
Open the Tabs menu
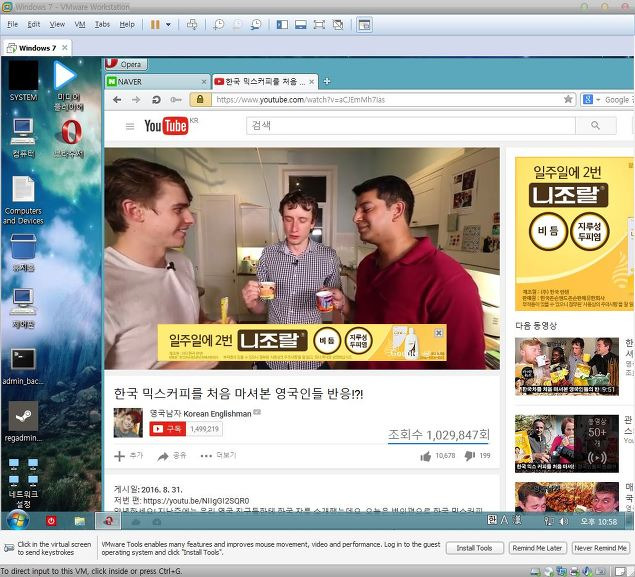(x=102, y=24)
